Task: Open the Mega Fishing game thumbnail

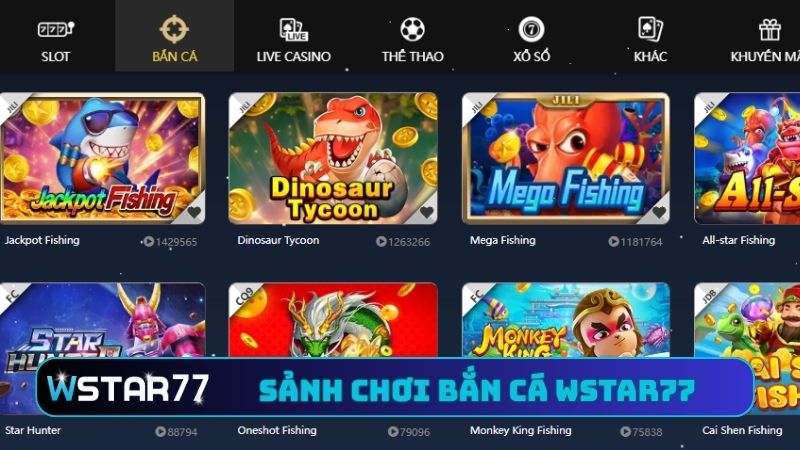Action: pos(566,158)
